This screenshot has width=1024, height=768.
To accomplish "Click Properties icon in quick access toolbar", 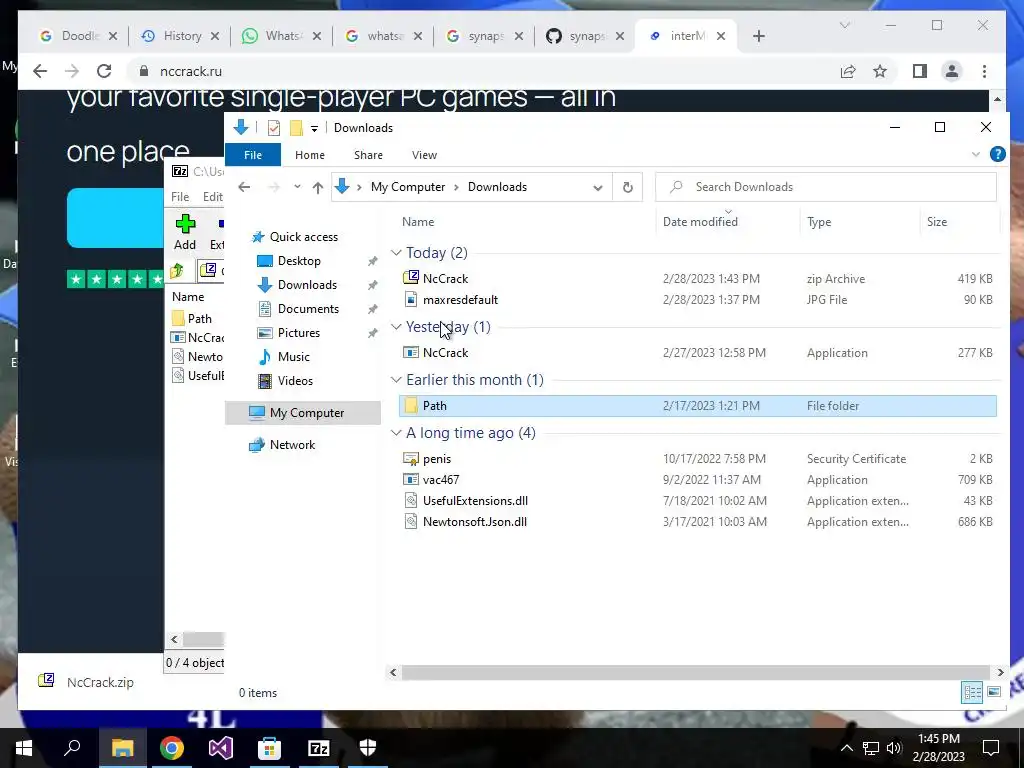I will tap(274, 128).
